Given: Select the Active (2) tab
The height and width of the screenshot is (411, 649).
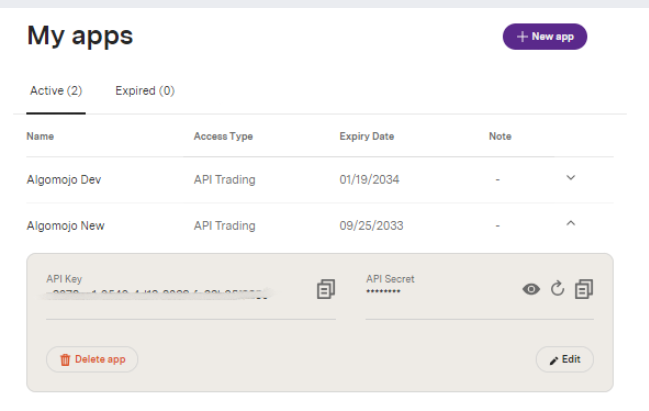Looking at the screenshot, I should click(56, 91).
